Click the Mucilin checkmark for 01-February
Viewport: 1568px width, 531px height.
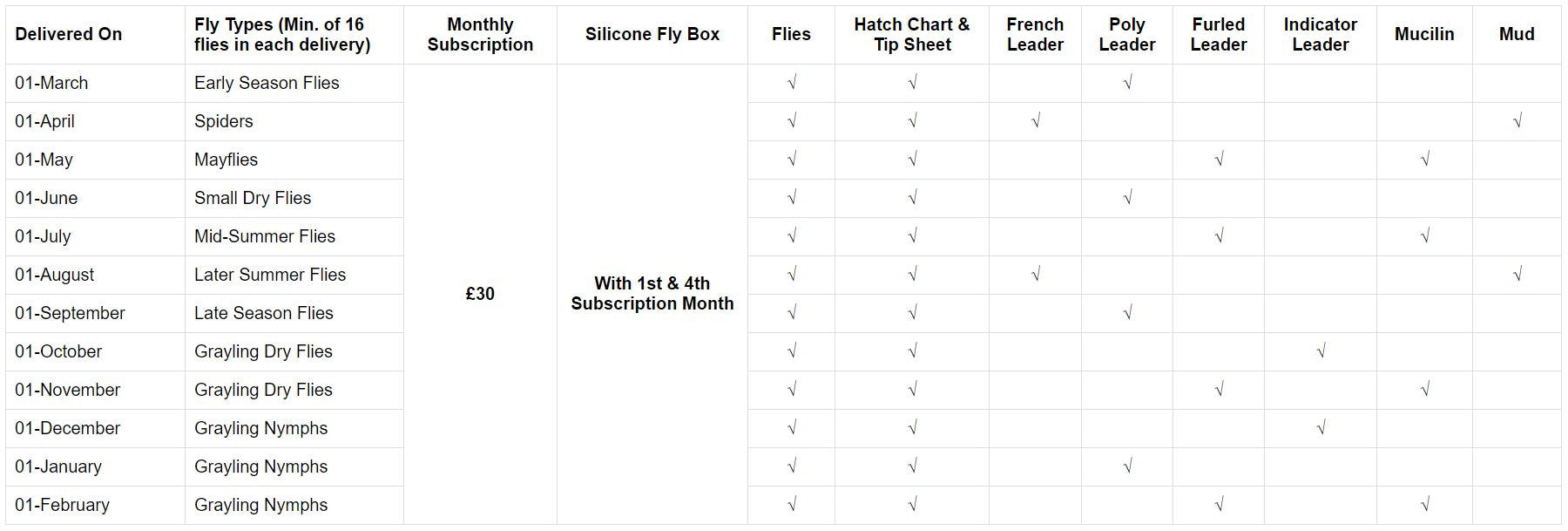[1424, 505]
